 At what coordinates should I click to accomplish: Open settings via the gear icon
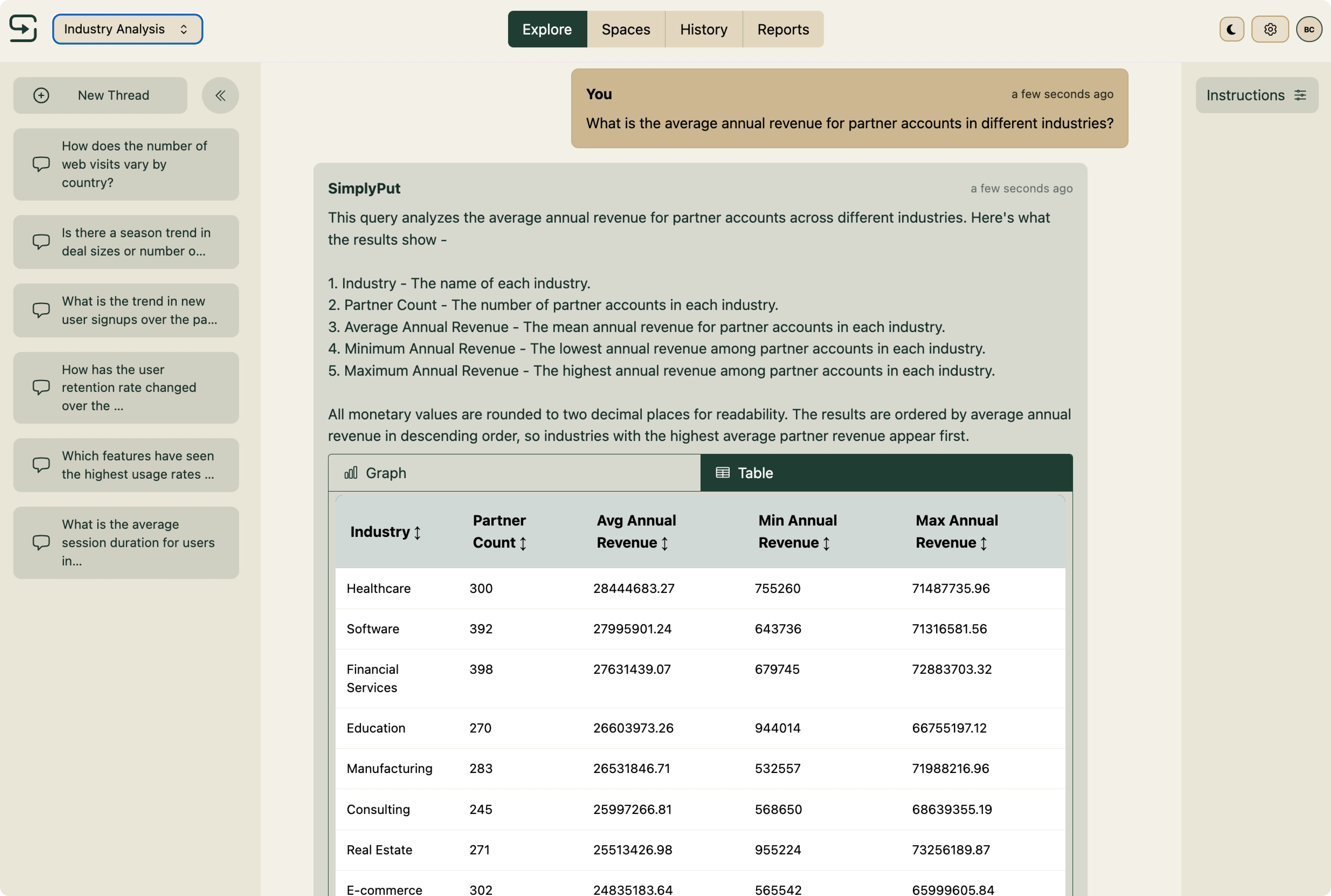1270,29
